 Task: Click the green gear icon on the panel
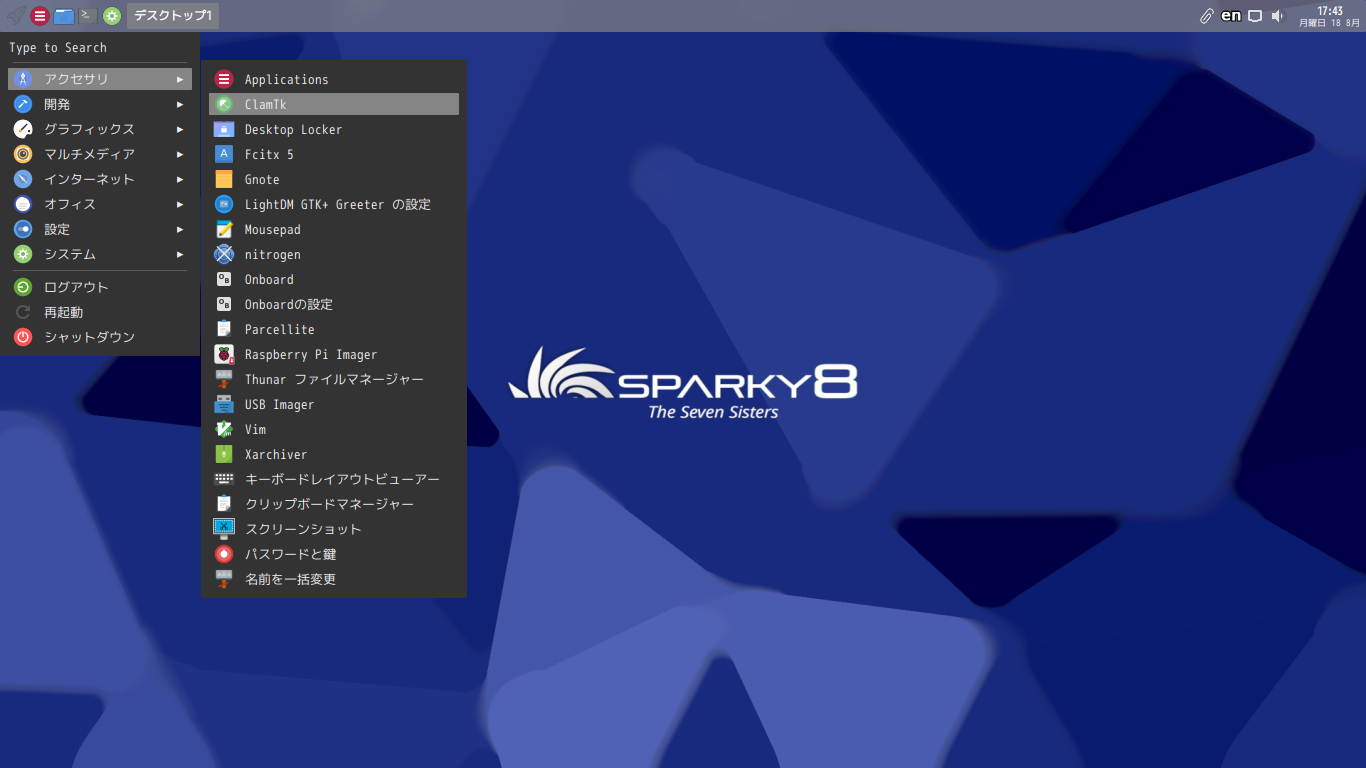[x=111, y=15]
